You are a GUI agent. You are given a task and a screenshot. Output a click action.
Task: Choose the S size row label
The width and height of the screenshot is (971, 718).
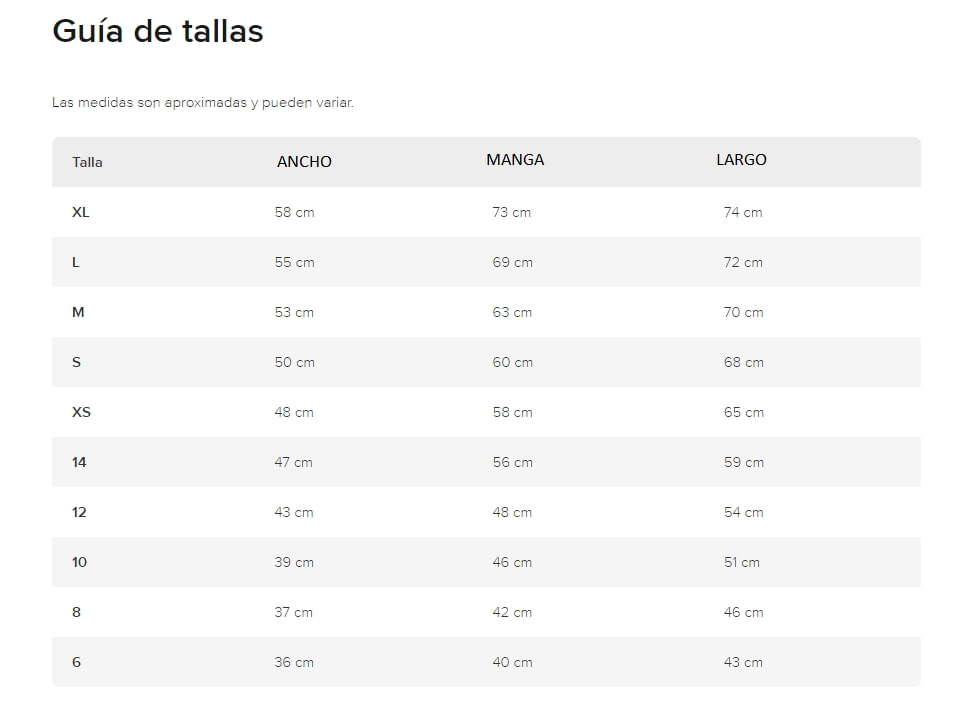click(77, 362)
